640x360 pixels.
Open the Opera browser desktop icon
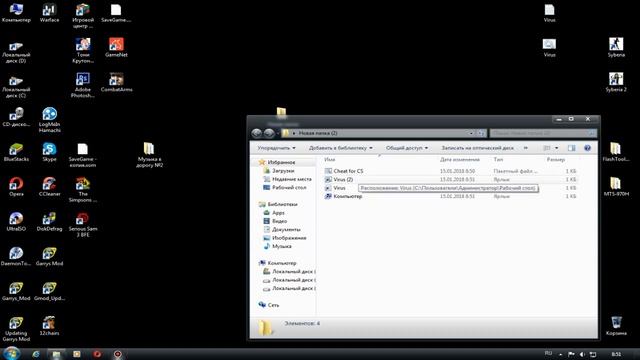pos(16,187)
